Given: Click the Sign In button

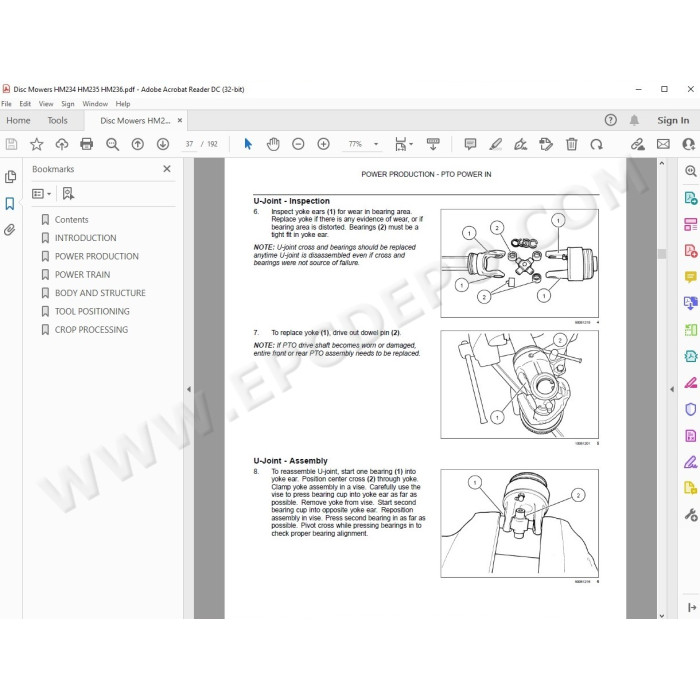Looking at the screenshot, I should pyautogui.click(x=673, y=121).
